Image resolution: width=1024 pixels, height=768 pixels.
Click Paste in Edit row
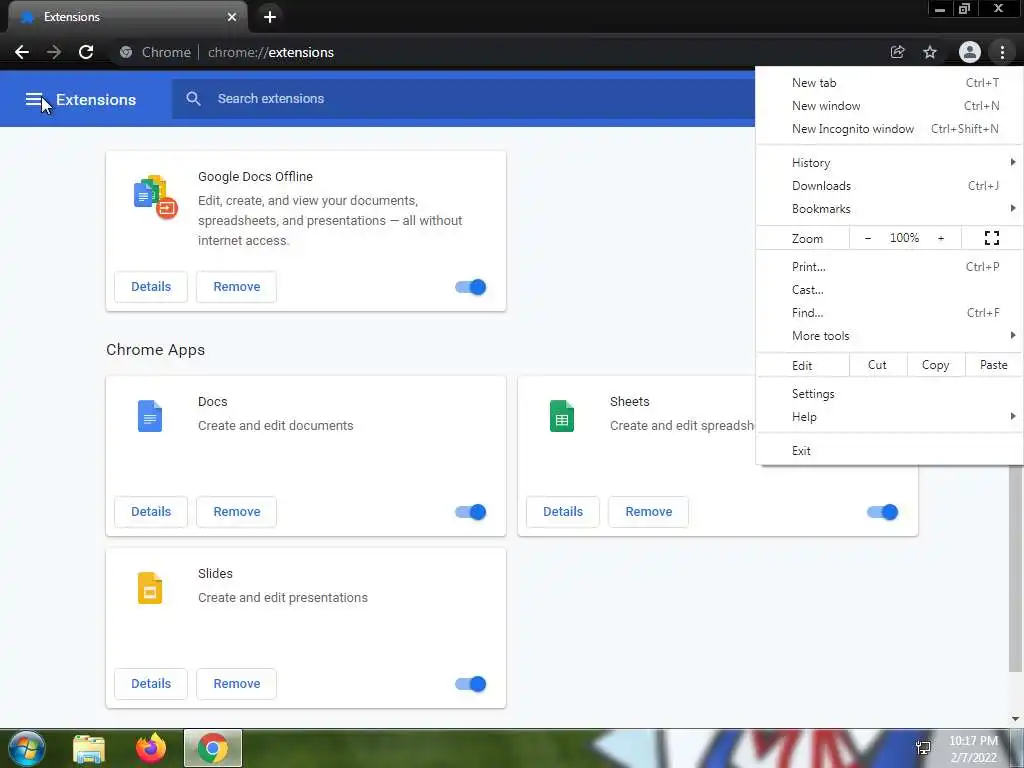click(994, 365)
